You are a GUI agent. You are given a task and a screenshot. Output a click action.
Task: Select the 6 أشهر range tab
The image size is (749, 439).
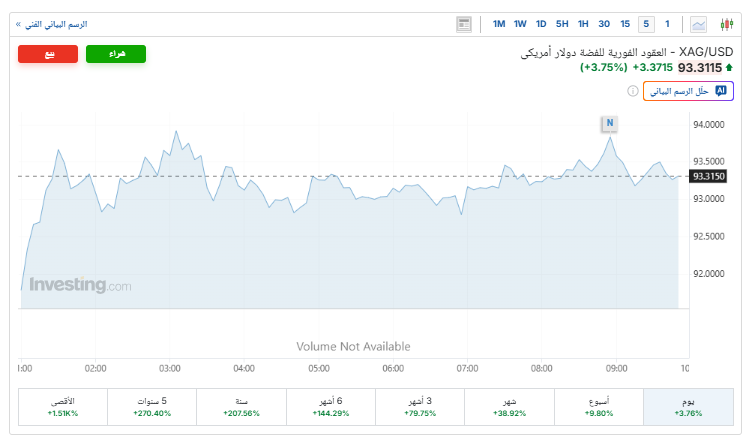pyautogui.click(x=331, y=405)
